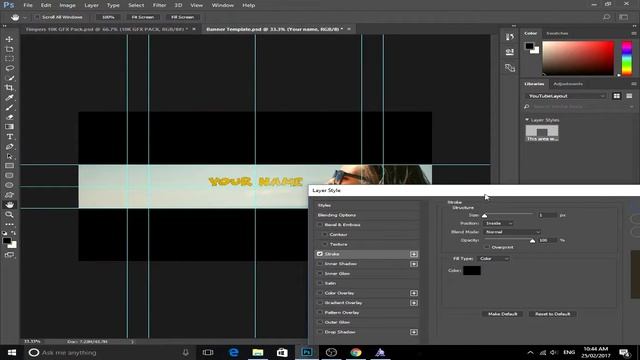
Task: Open the Filter menu
Action: [159, 5]
